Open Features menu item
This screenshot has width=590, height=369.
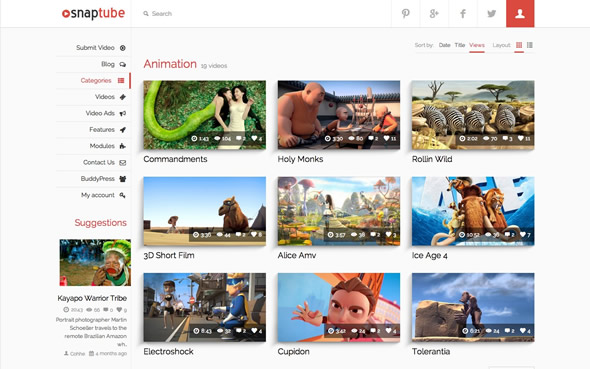point(102,130)
